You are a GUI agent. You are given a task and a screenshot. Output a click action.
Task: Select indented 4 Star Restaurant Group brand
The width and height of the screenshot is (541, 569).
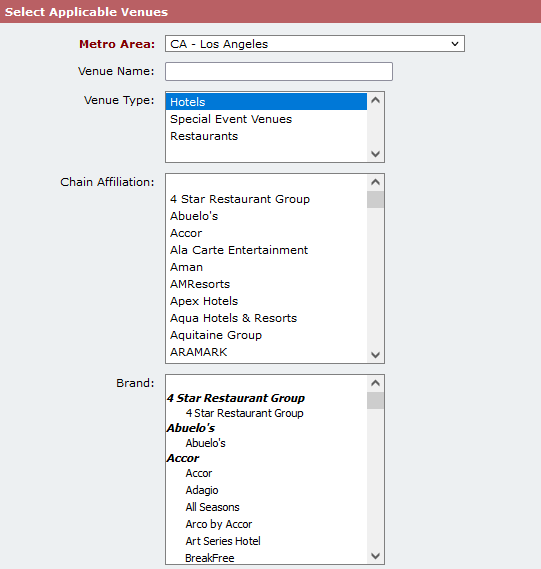click(x=266, y=413)
